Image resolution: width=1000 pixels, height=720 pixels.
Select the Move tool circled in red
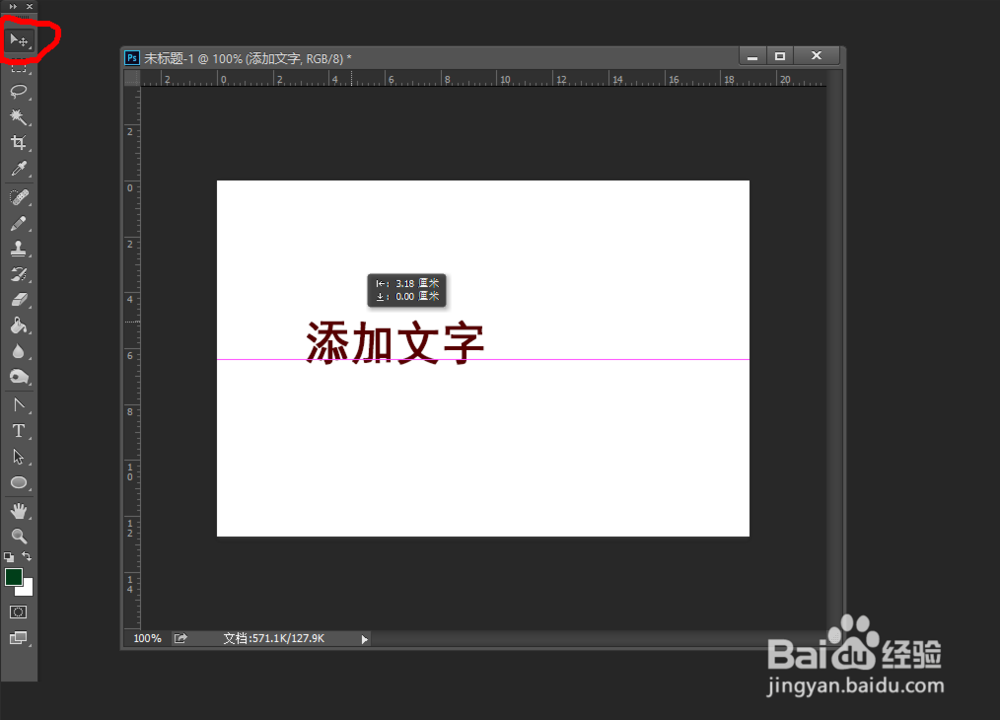(20, 41)
